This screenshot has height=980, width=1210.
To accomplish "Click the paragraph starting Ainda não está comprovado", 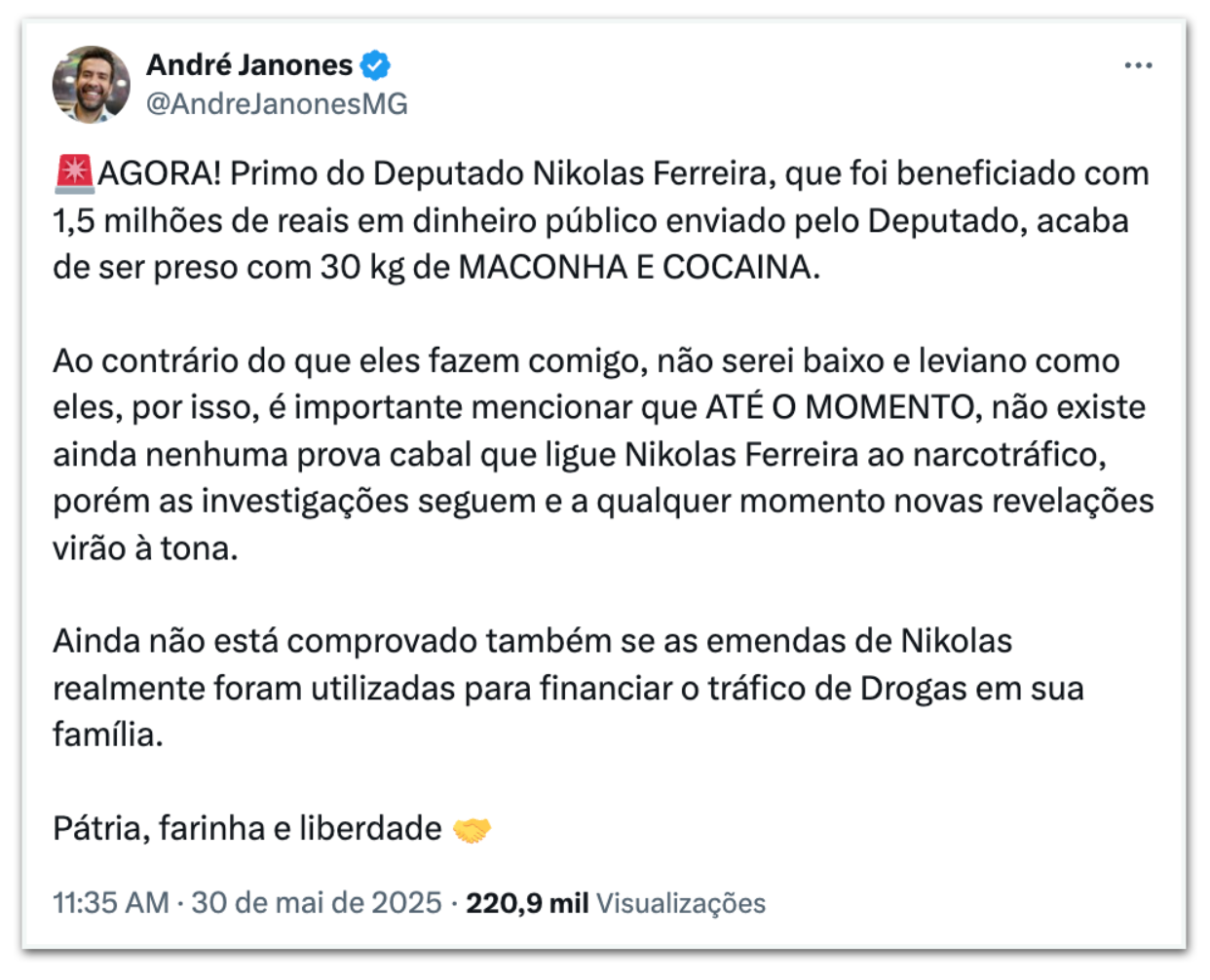I will [x=567, y=688].
